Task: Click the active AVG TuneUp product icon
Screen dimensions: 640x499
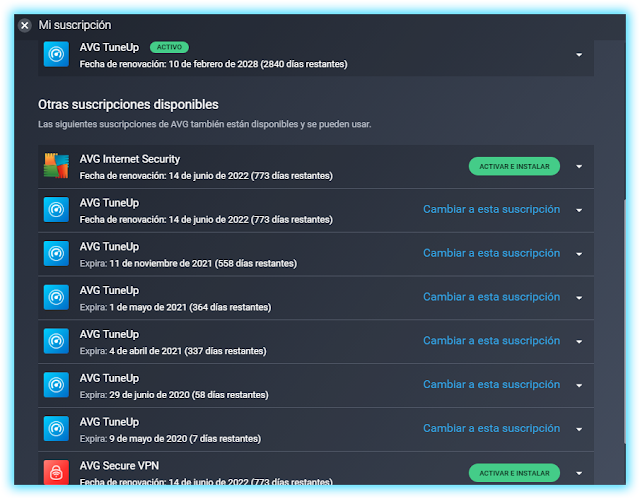Action: point(56,54)
